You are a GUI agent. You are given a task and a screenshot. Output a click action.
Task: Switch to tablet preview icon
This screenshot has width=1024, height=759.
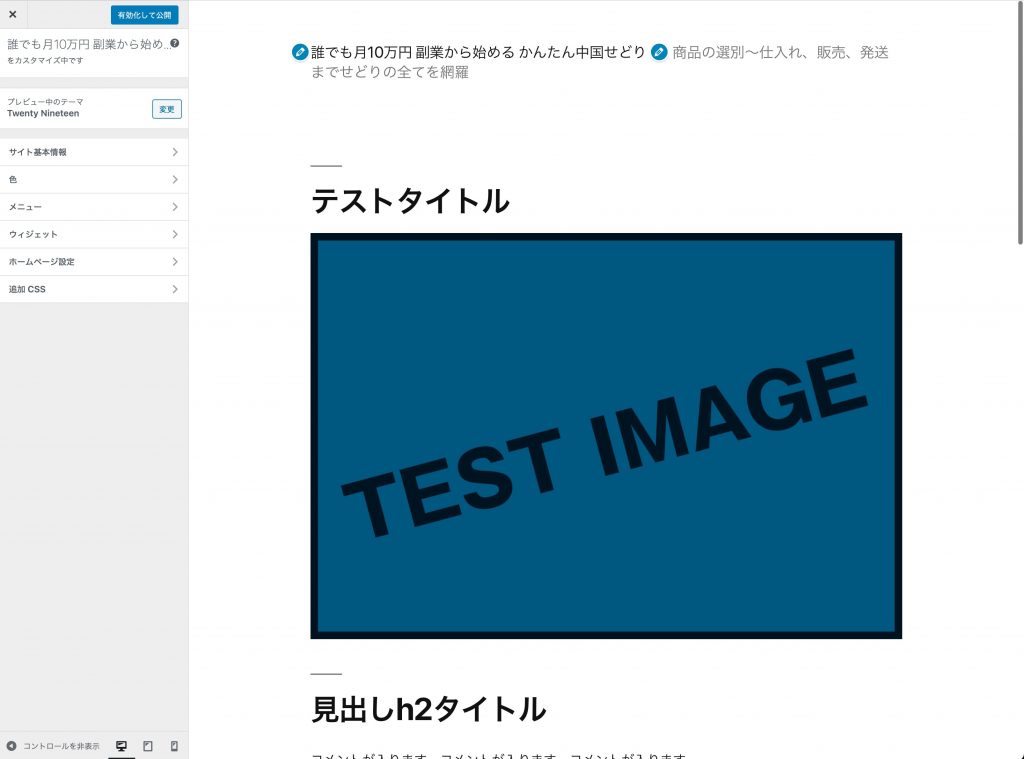pyautogui.click(x=148, y=746)
